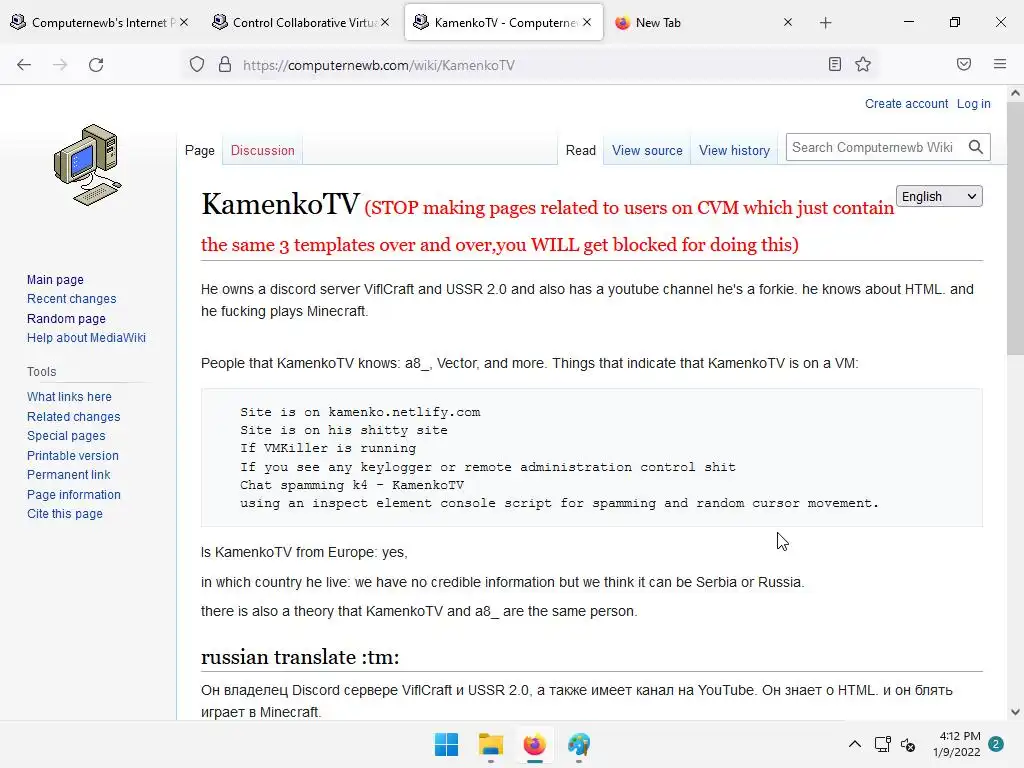Click the URL address bar
Screen dimensions: 1024x768
coord(529,65)
